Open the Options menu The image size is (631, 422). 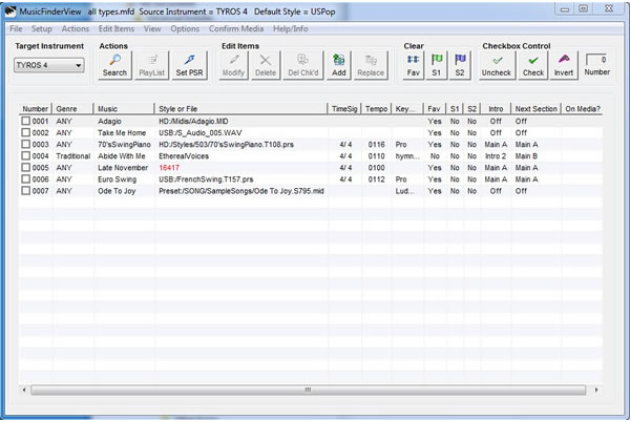[x=185, y=29]
